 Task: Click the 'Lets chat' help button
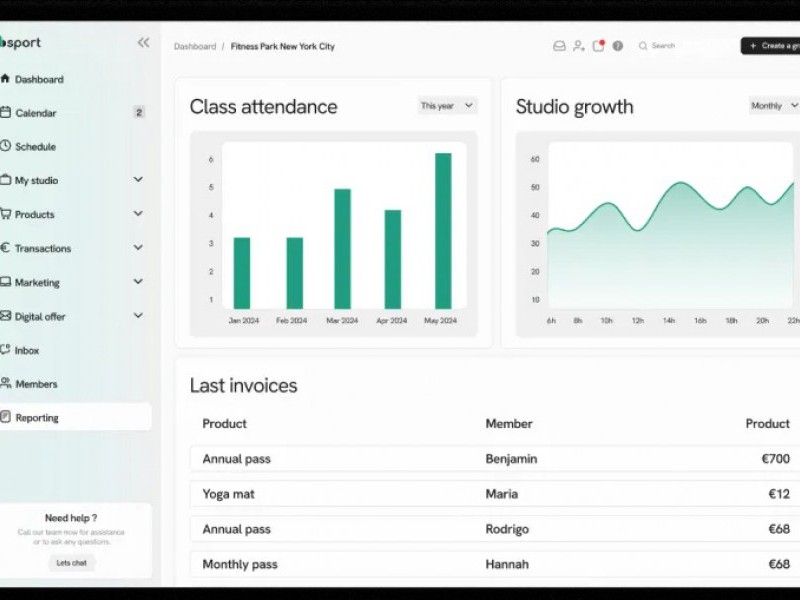pyautogui.click(x=71, y=563)
